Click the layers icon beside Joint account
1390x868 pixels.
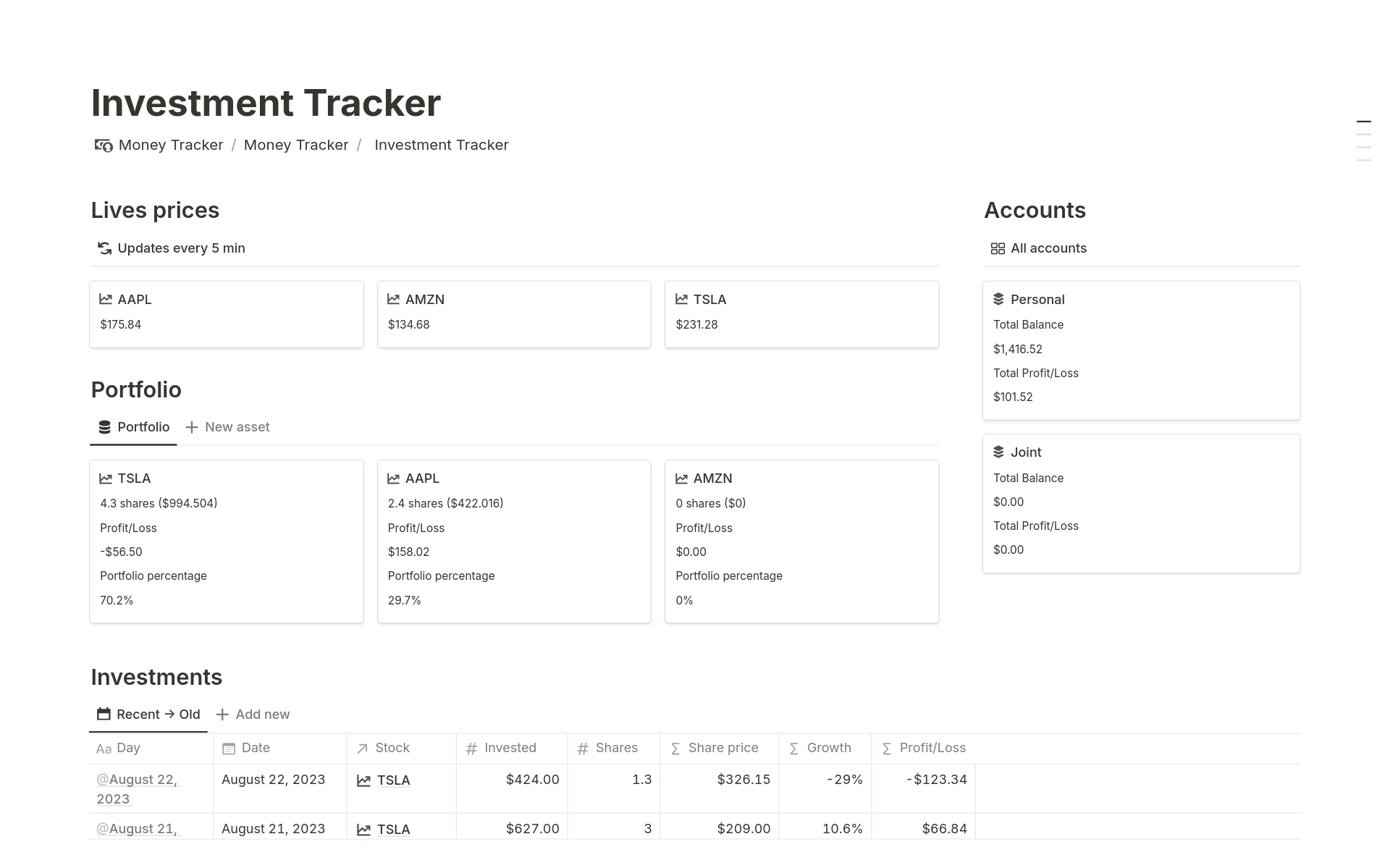[998, 452]
